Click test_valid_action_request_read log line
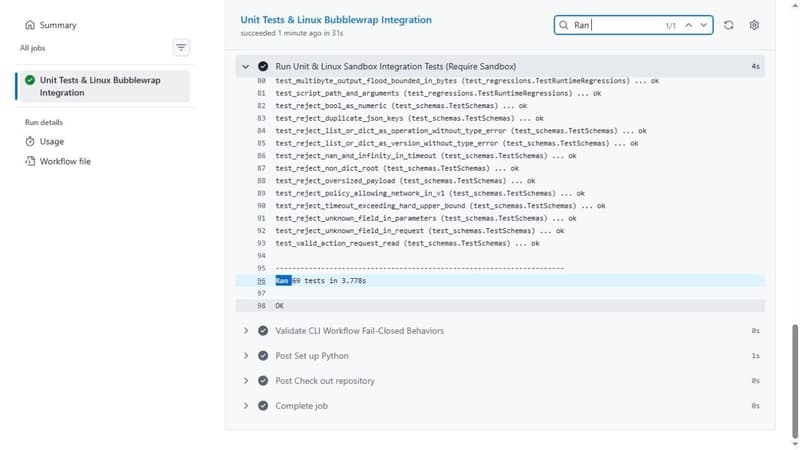The height and width of the screenshot is (450, 800). (407, 243)
